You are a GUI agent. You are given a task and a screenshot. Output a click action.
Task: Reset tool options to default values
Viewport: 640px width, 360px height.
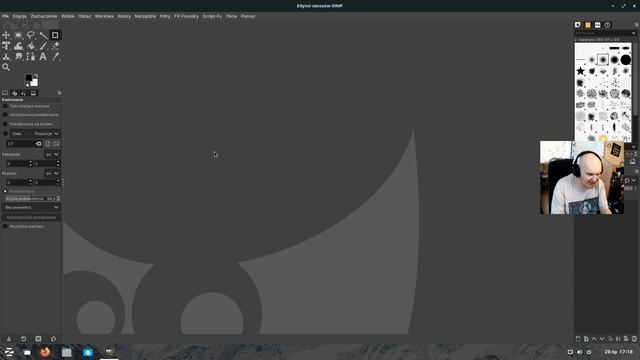click(53, 339)
